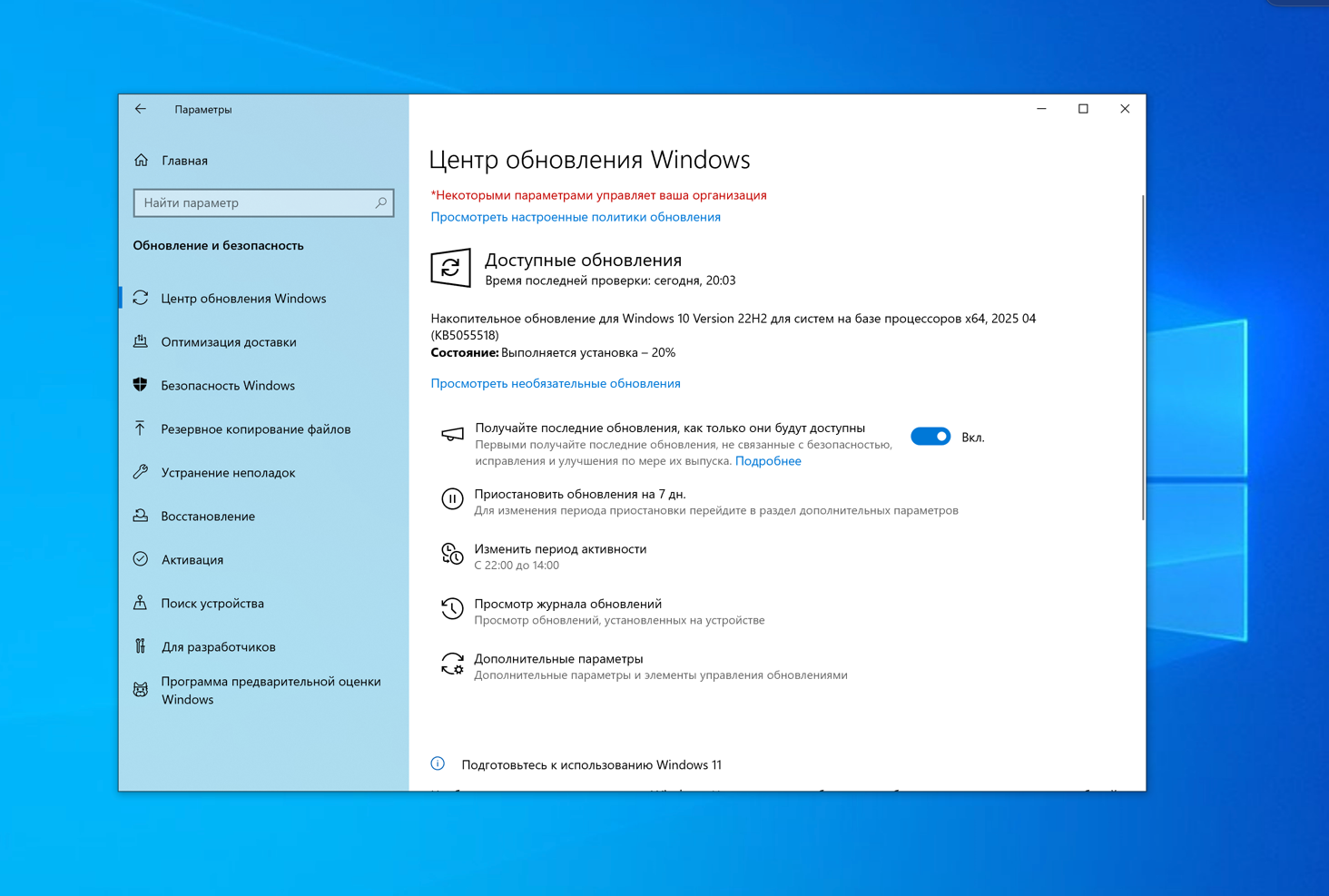This screenshot has height=896, width=1329.
Task: Click Изменить период активности
Action: point(560,548)
